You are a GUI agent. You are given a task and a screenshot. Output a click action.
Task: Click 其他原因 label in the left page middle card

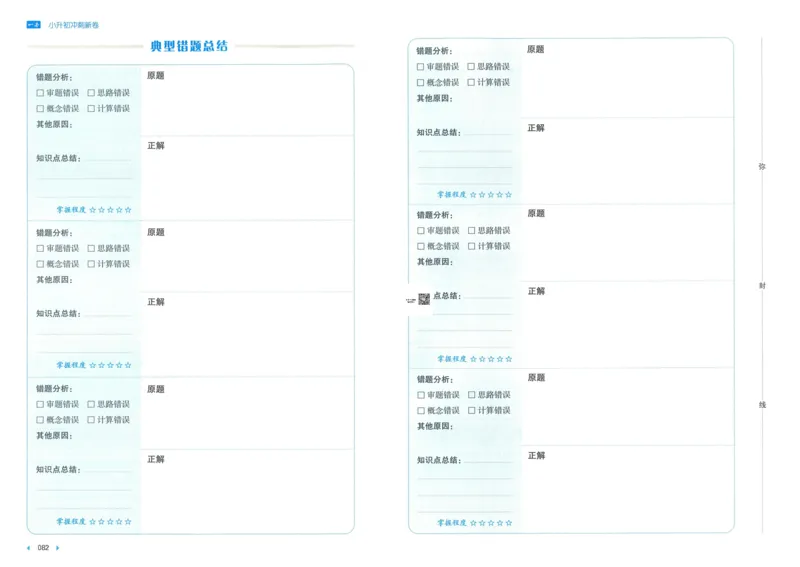[x=54, y=280]
